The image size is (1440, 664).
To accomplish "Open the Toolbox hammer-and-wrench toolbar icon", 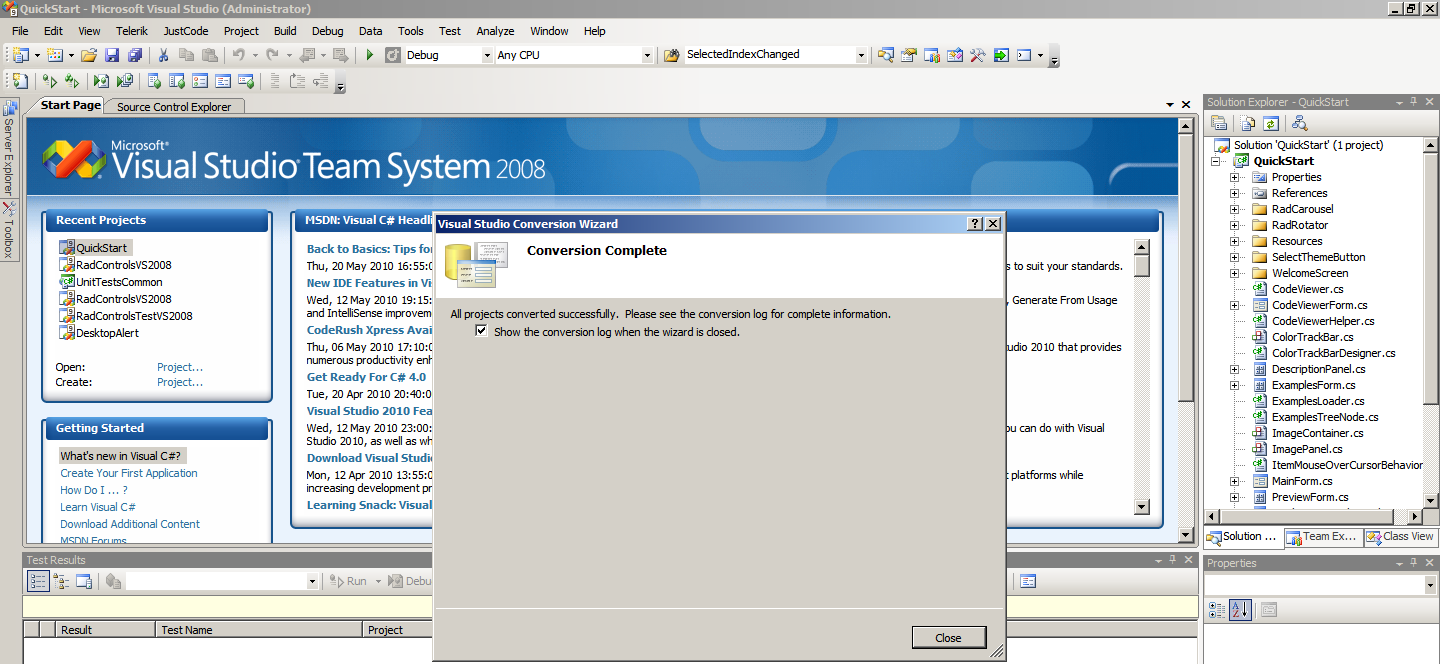I will click(x=978, y=55).
